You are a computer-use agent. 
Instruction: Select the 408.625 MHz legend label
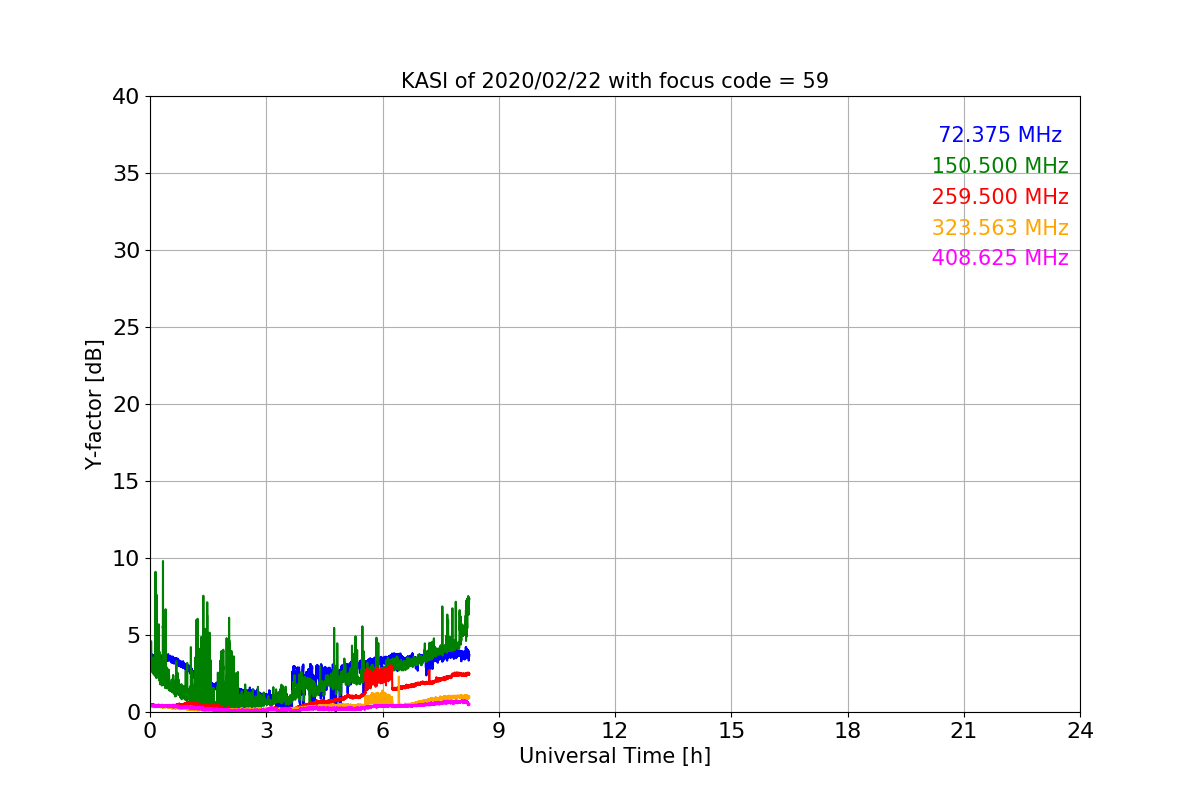[1000, 258]
